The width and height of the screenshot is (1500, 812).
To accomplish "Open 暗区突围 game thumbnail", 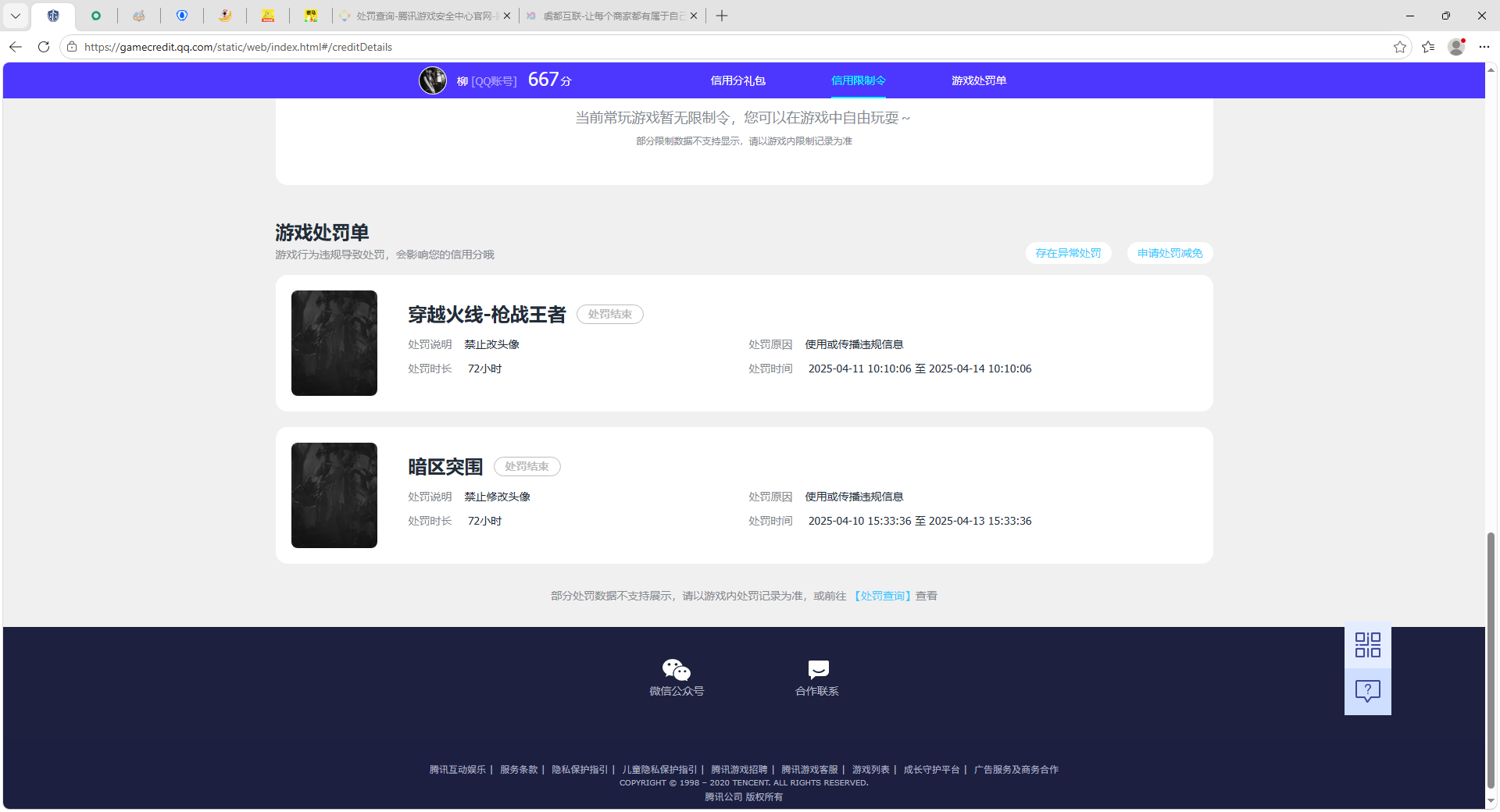I will point(334,495).
